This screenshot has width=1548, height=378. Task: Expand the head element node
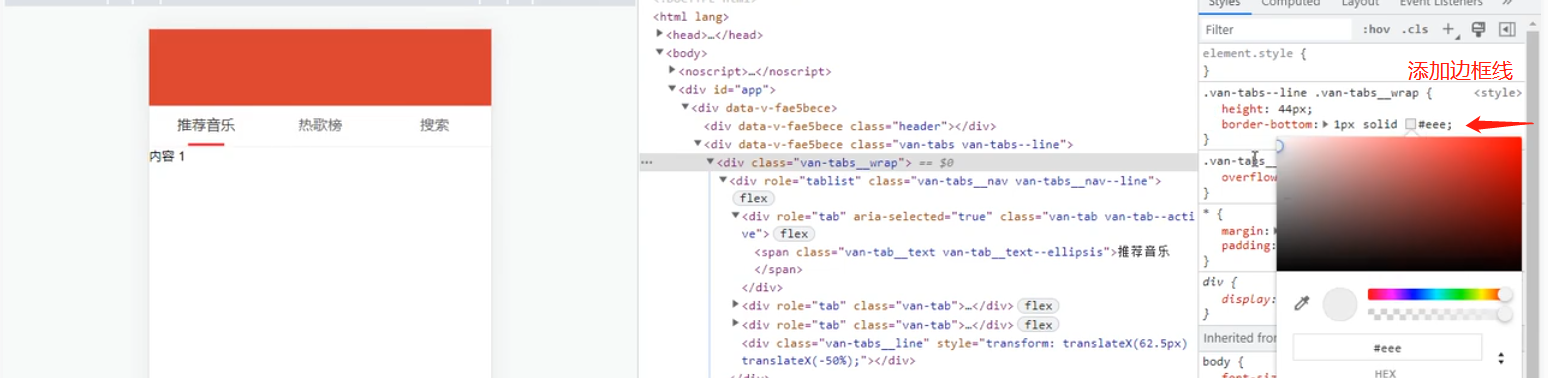(x=660, y=34)
